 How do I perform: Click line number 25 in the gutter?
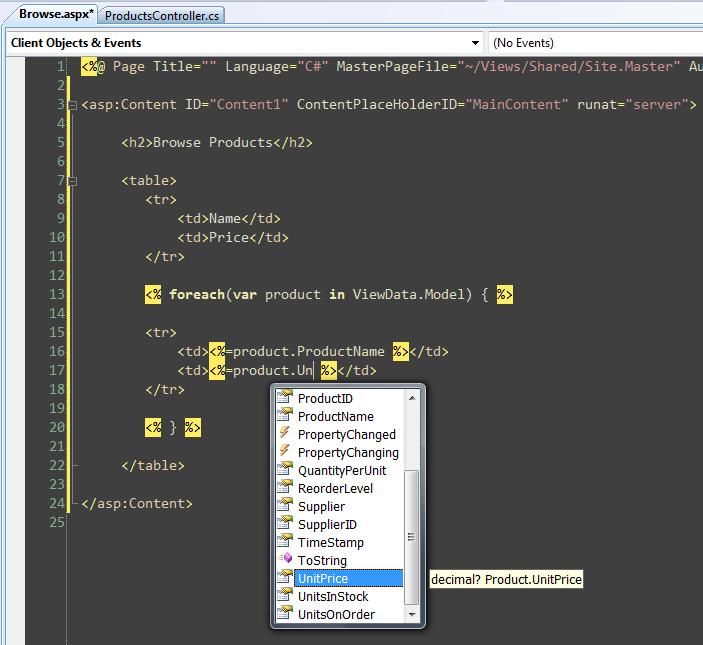[57, 523]
